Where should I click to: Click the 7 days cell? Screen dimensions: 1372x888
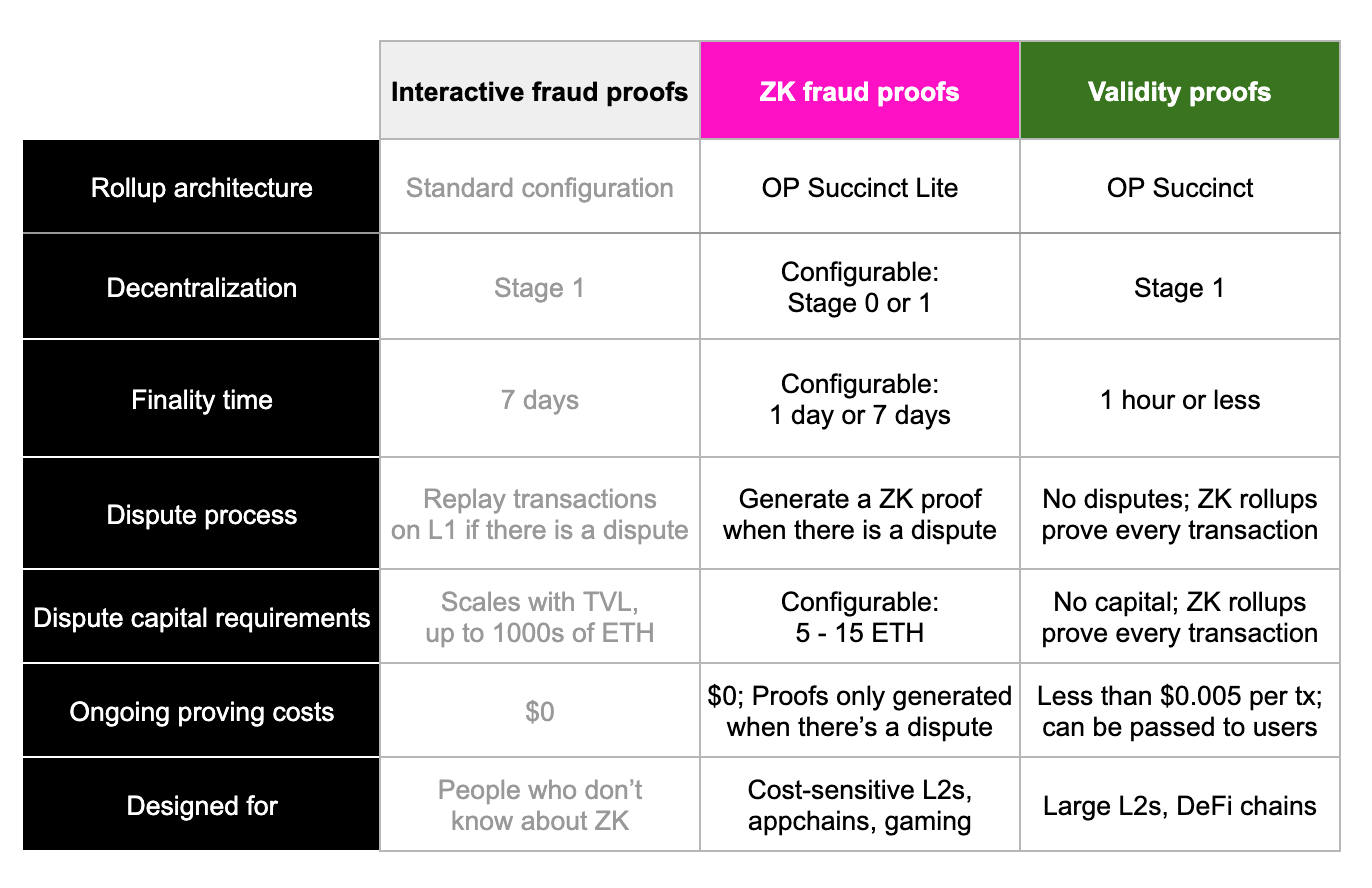point(539,400)
